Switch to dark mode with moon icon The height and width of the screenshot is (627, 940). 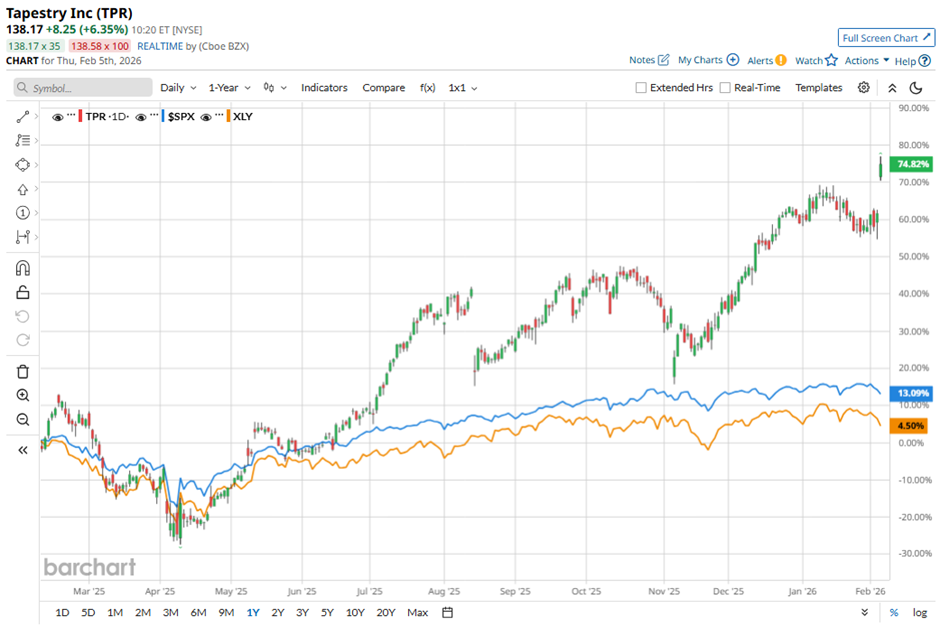pyautogui.click(x=915, y=88)
